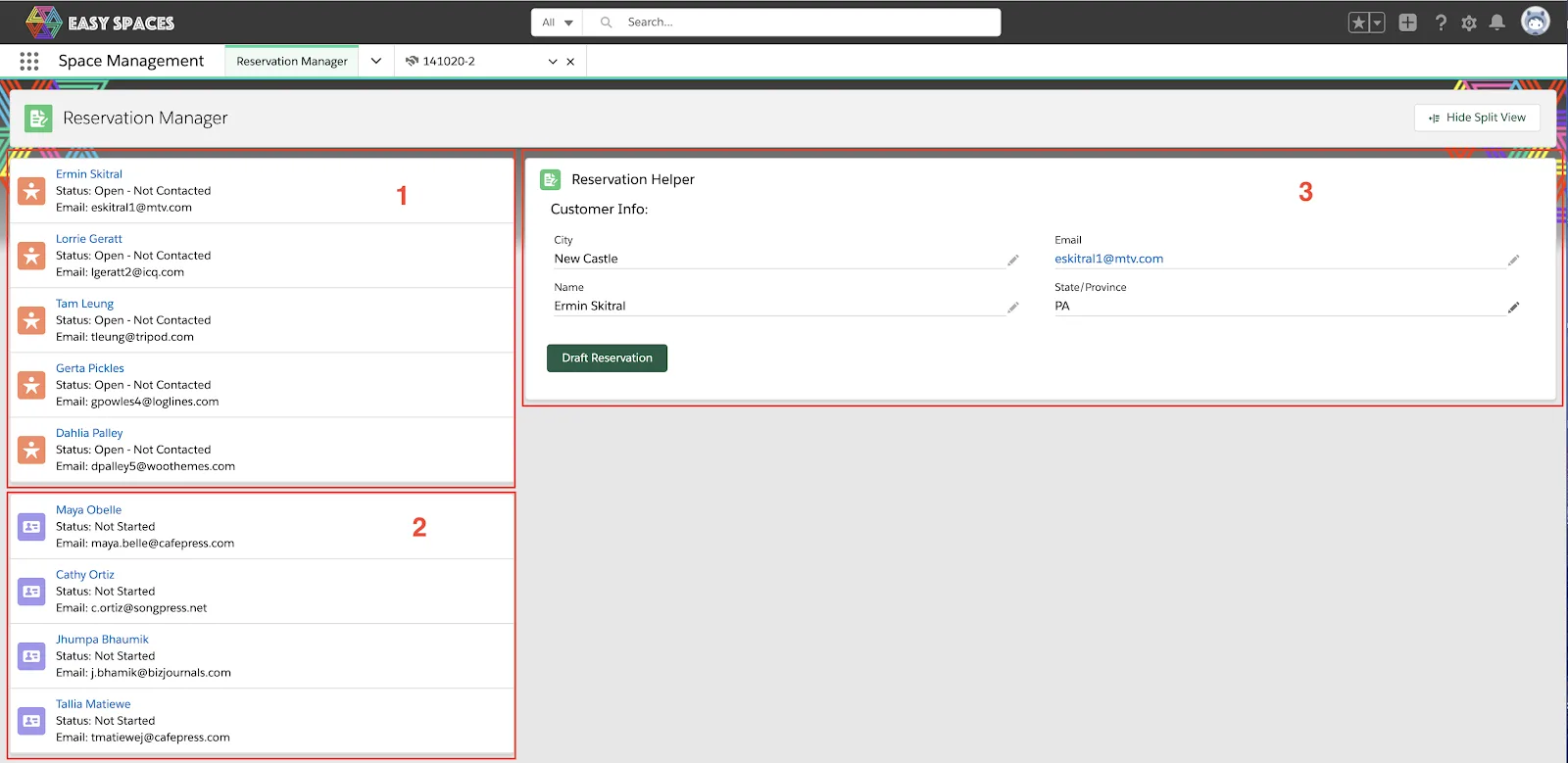The width and height of the screenshot is (1568, 763).
Task: Click the lead icon beside Dahlia Palley
Action: tap(31, 450)
